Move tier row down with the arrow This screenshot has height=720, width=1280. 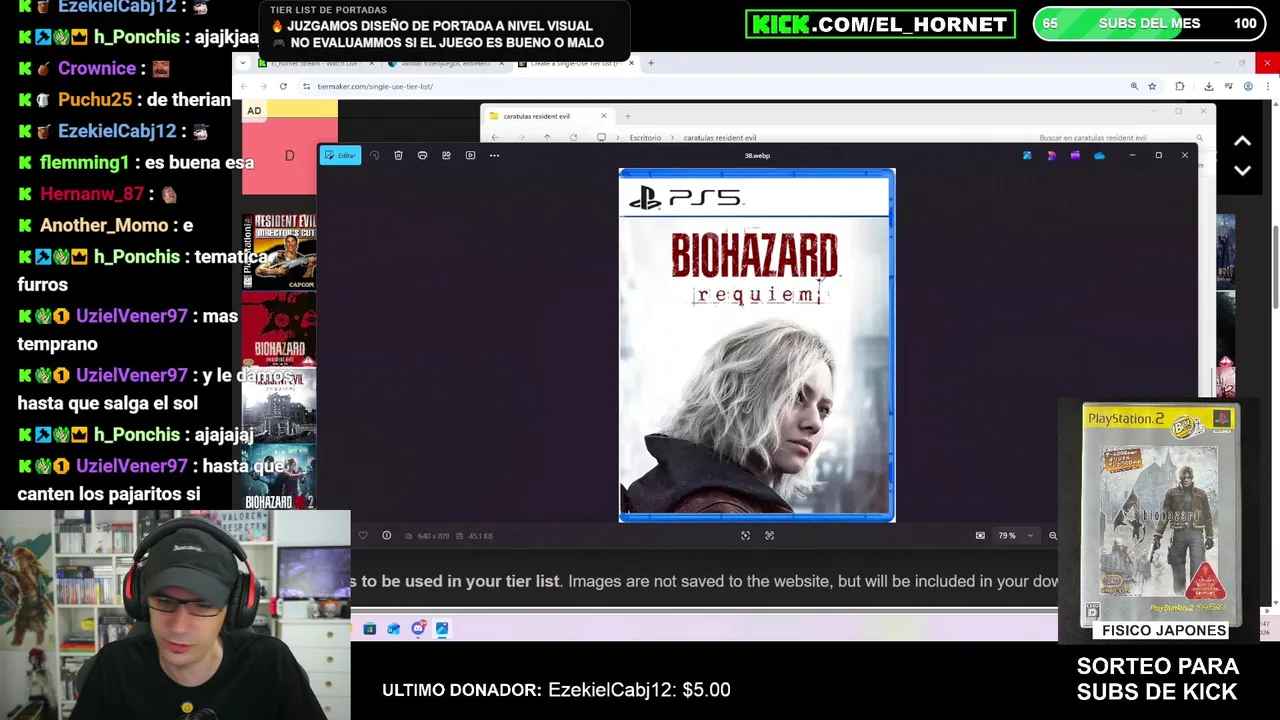pos(1242,170)
